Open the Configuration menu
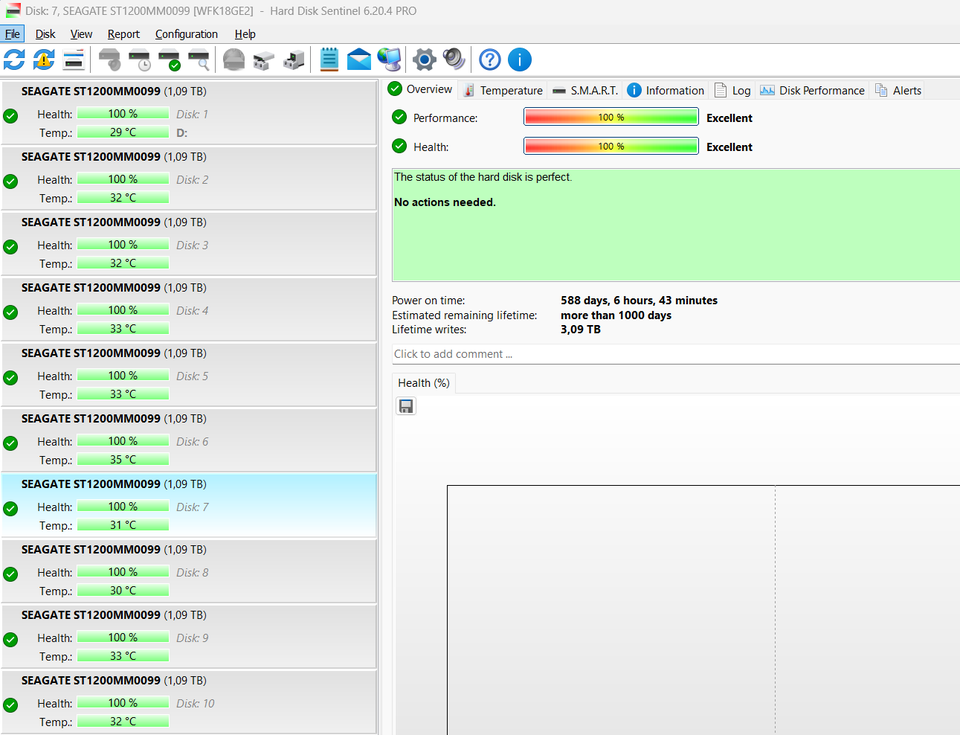This screenshot has width=960, height=735. pyautogui.click(x=186, y=34)
